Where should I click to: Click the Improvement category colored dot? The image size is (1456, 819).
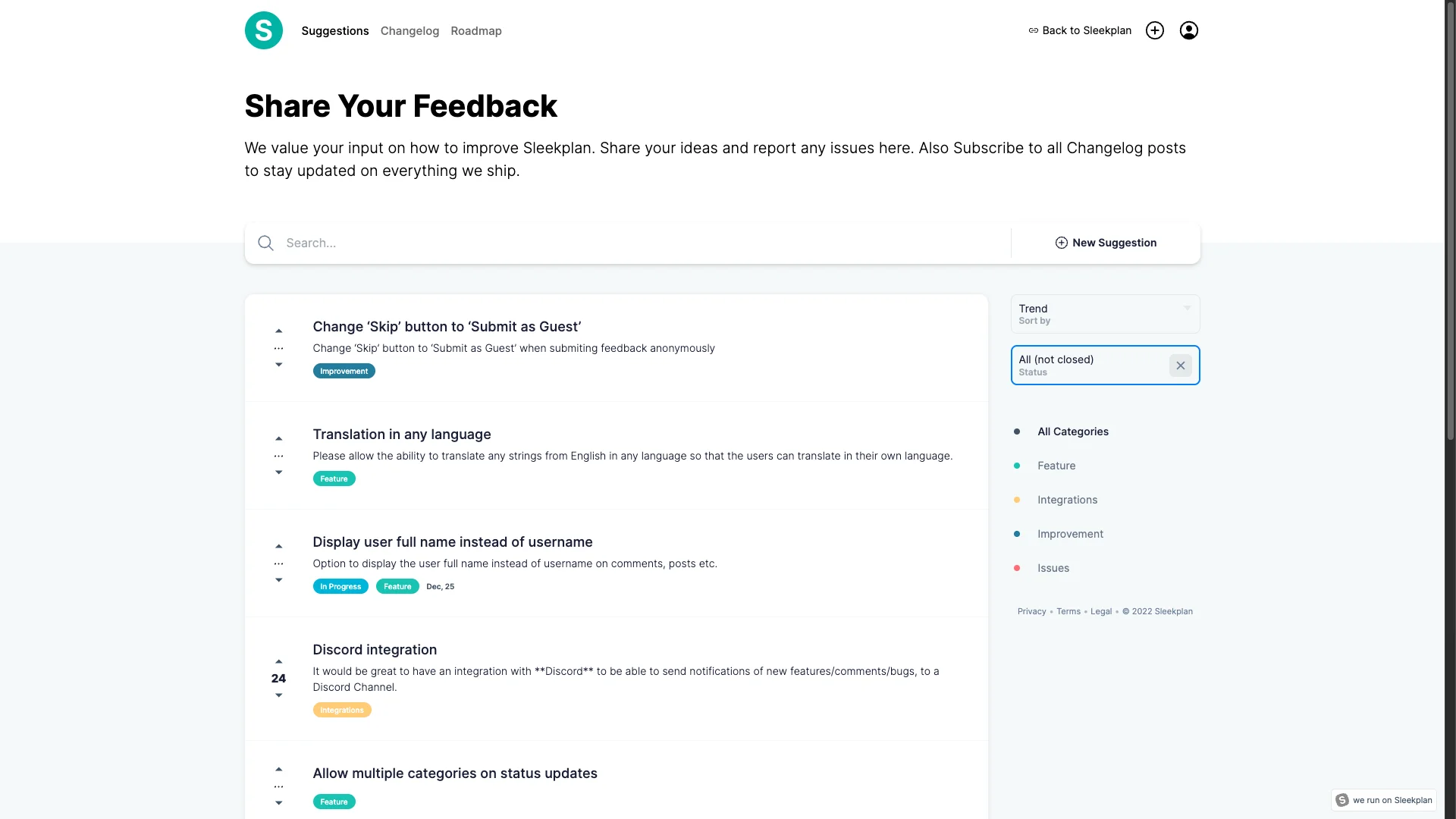(x=1015, y=534)
